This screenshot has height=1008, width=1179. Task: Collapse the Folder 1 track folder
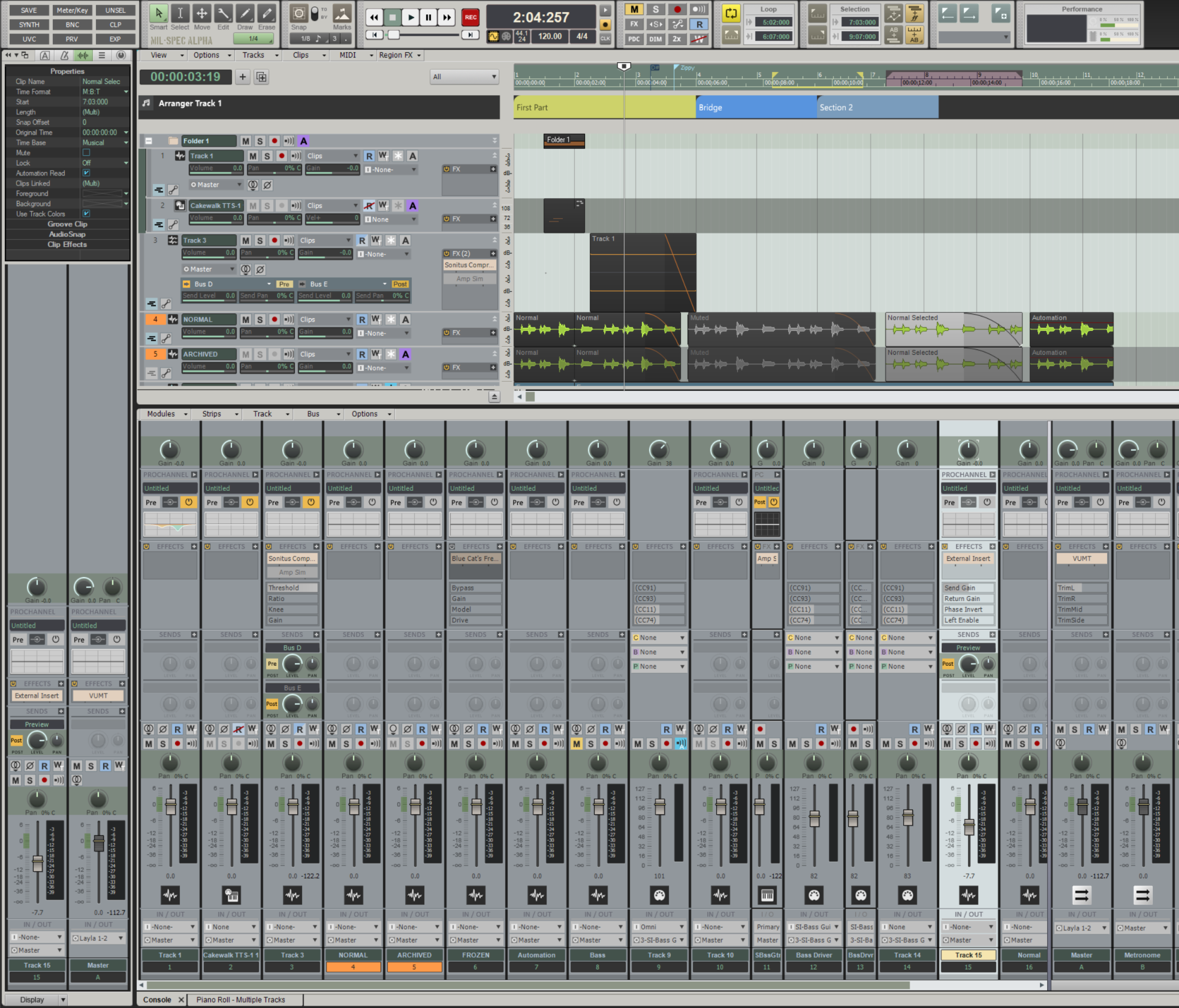point(149,141)
